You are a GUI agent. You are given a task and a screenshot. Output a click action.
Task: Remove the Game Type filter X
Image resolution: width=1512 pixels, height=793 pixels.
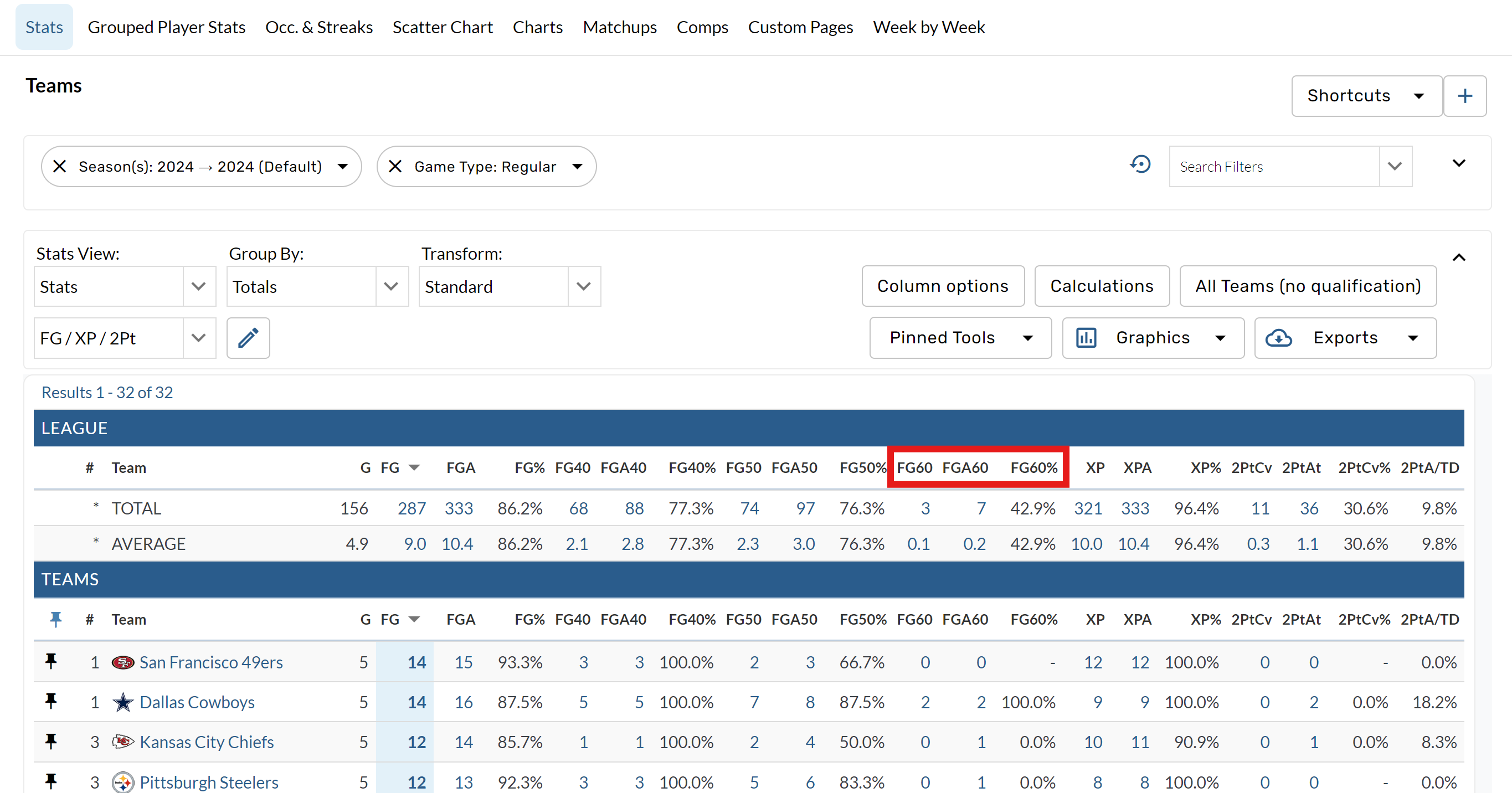395,167
